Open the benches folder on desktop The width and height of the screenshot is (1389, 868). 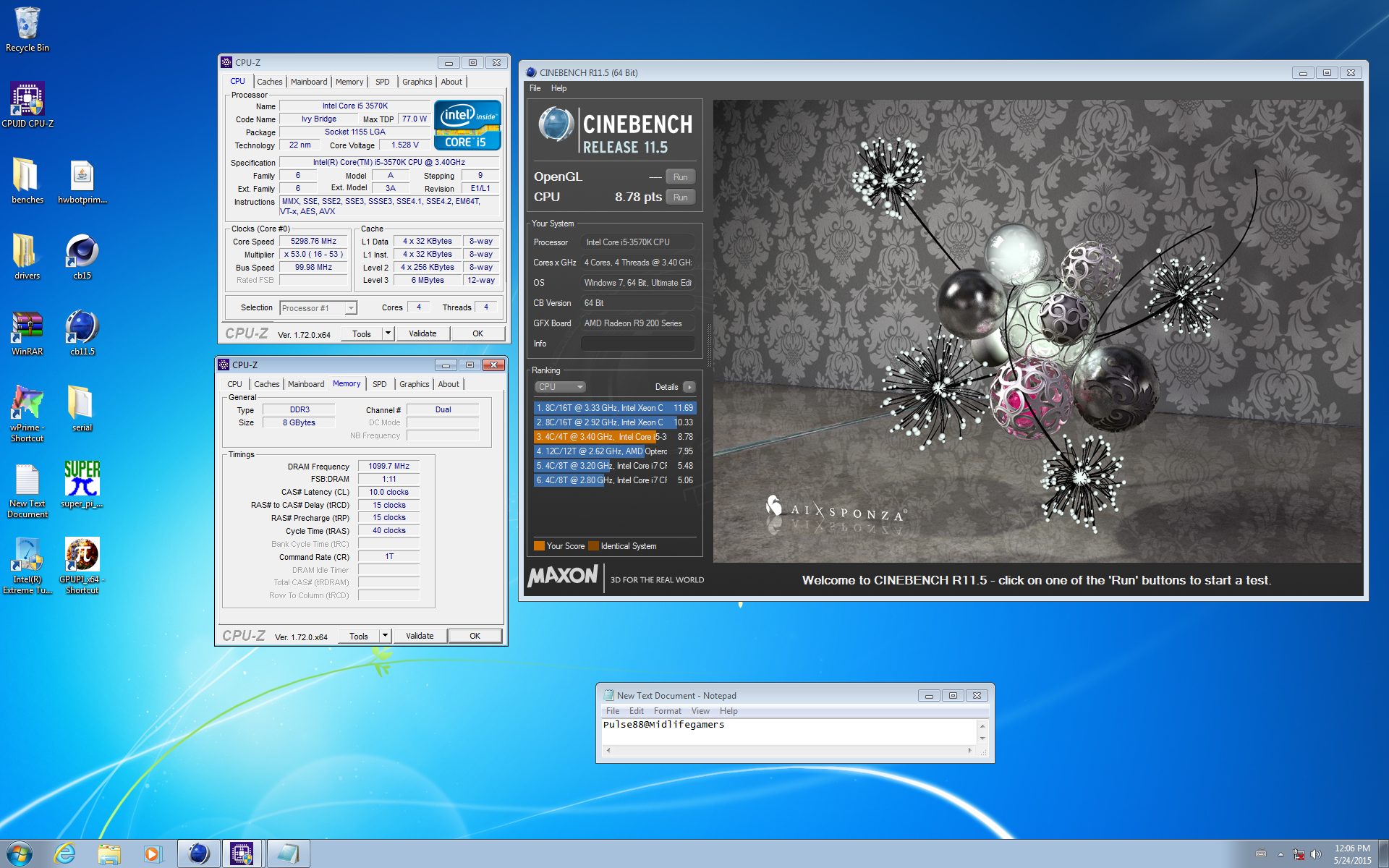point(27,181)
